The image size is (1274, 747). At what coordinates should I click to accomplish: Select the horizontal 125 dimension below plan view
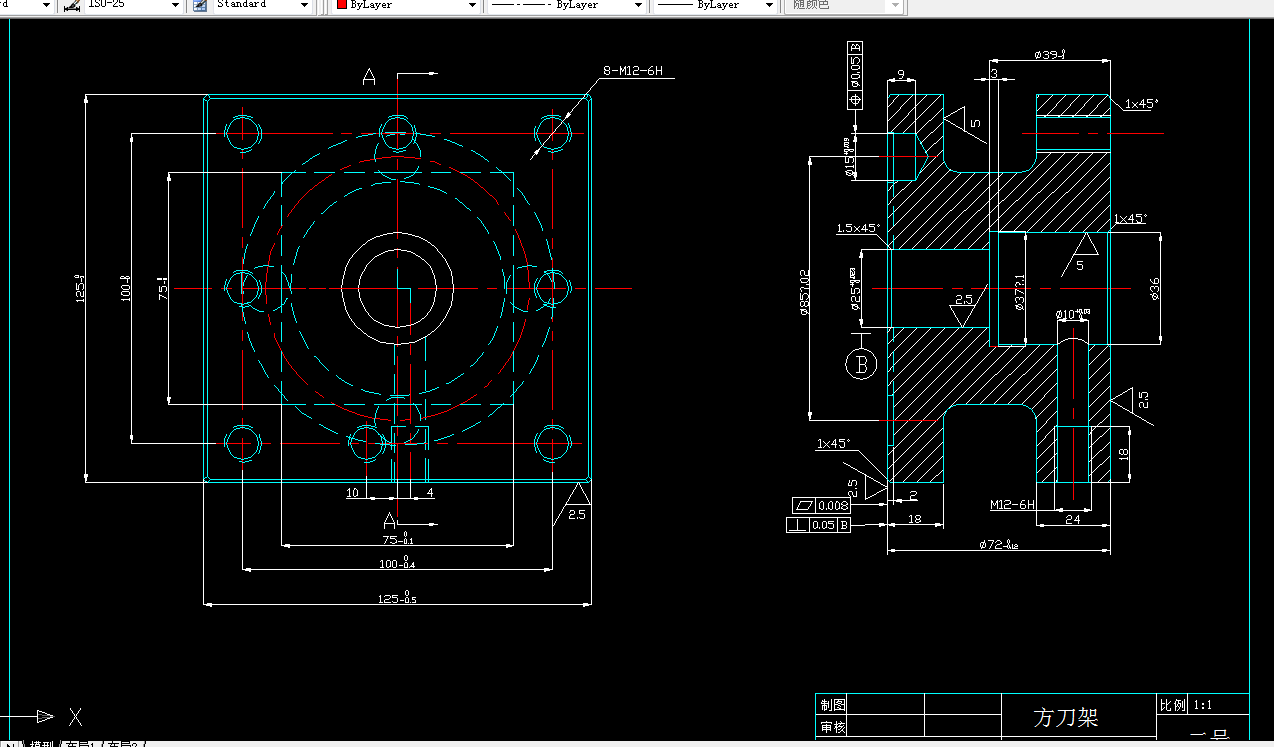click(397, 599)
